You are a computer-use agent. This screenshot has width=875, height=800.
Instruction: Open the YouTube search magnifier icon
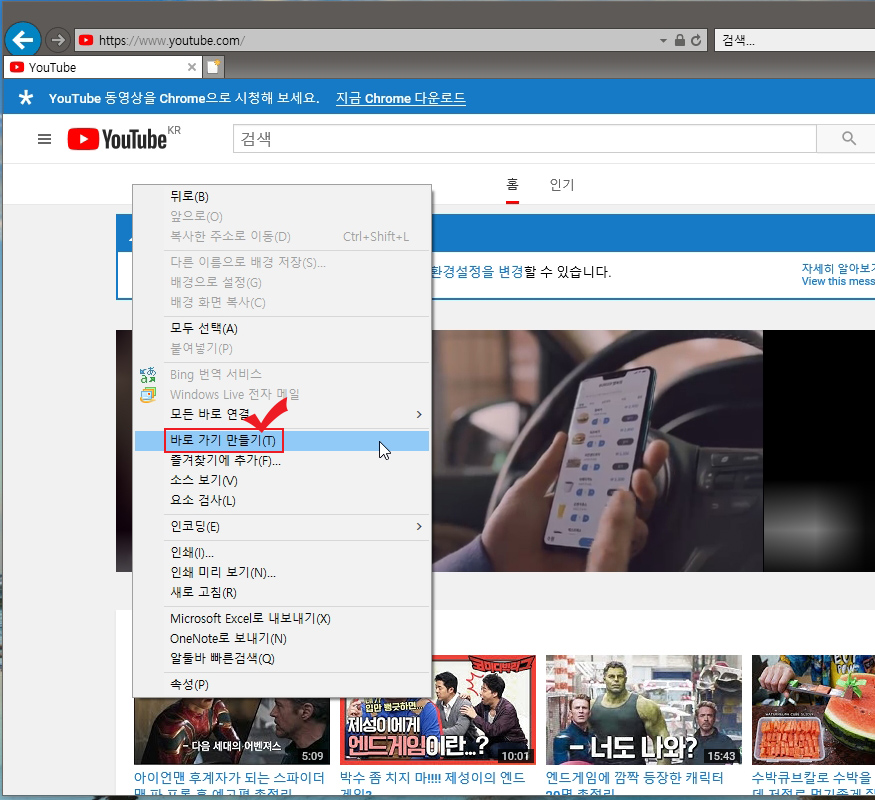click(x=848, y=138)
